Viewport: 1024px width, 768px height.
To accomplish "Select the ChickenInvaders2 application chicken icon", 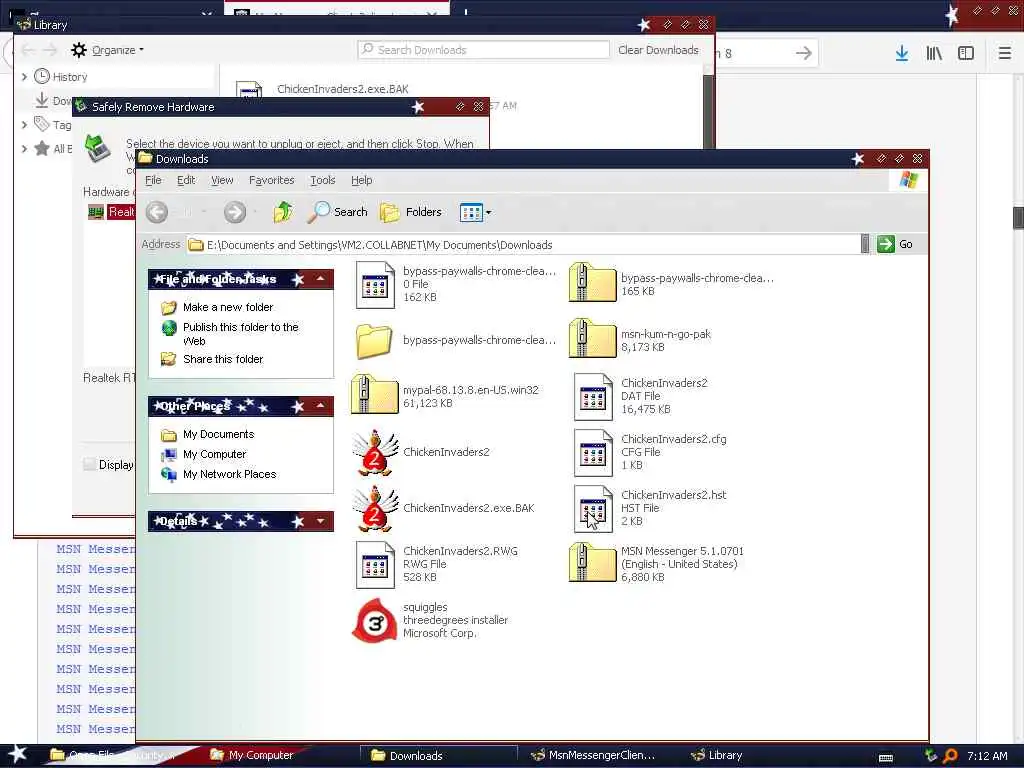I will [375, 452].
